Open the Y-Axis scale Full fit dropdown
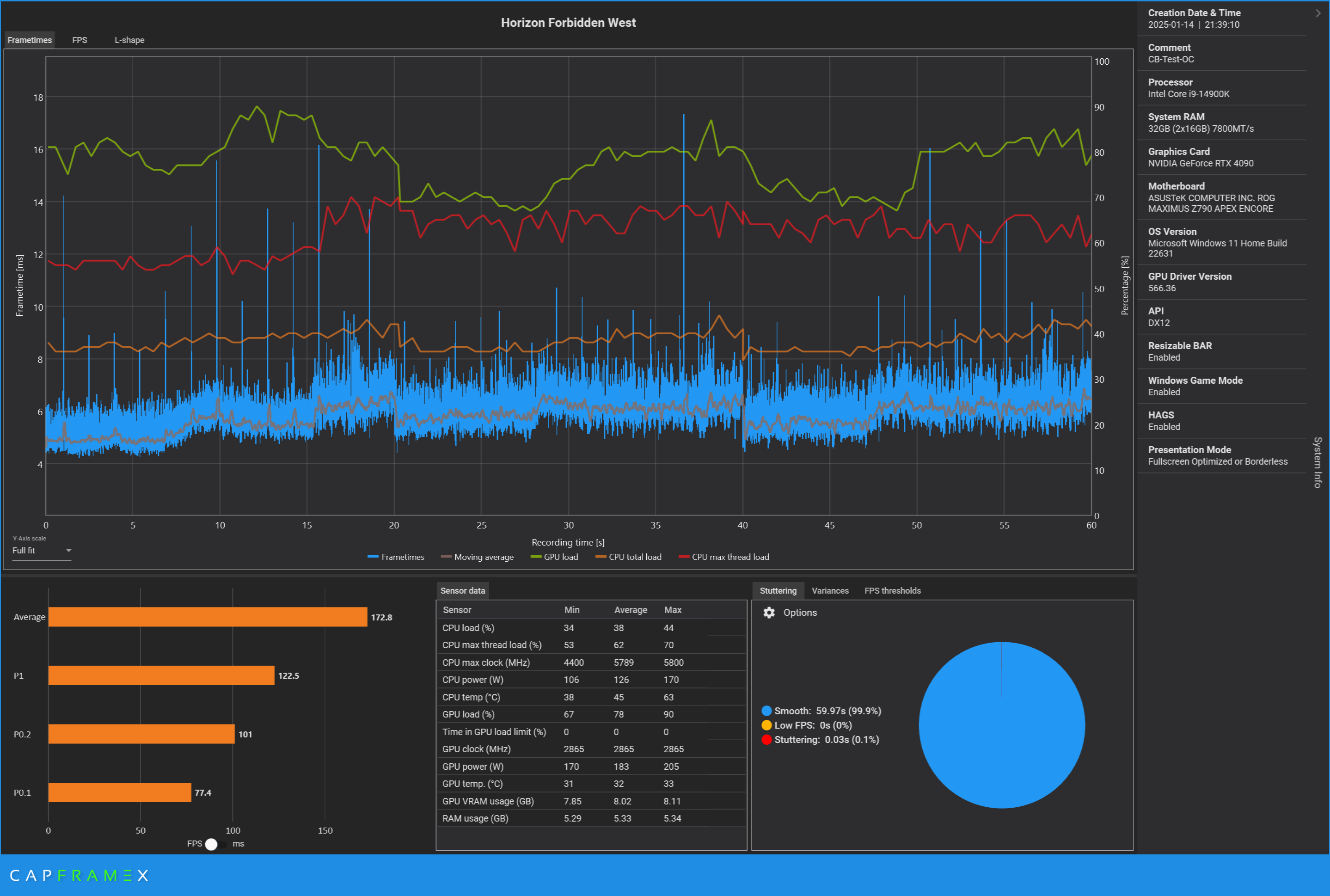 pos(42,551)
